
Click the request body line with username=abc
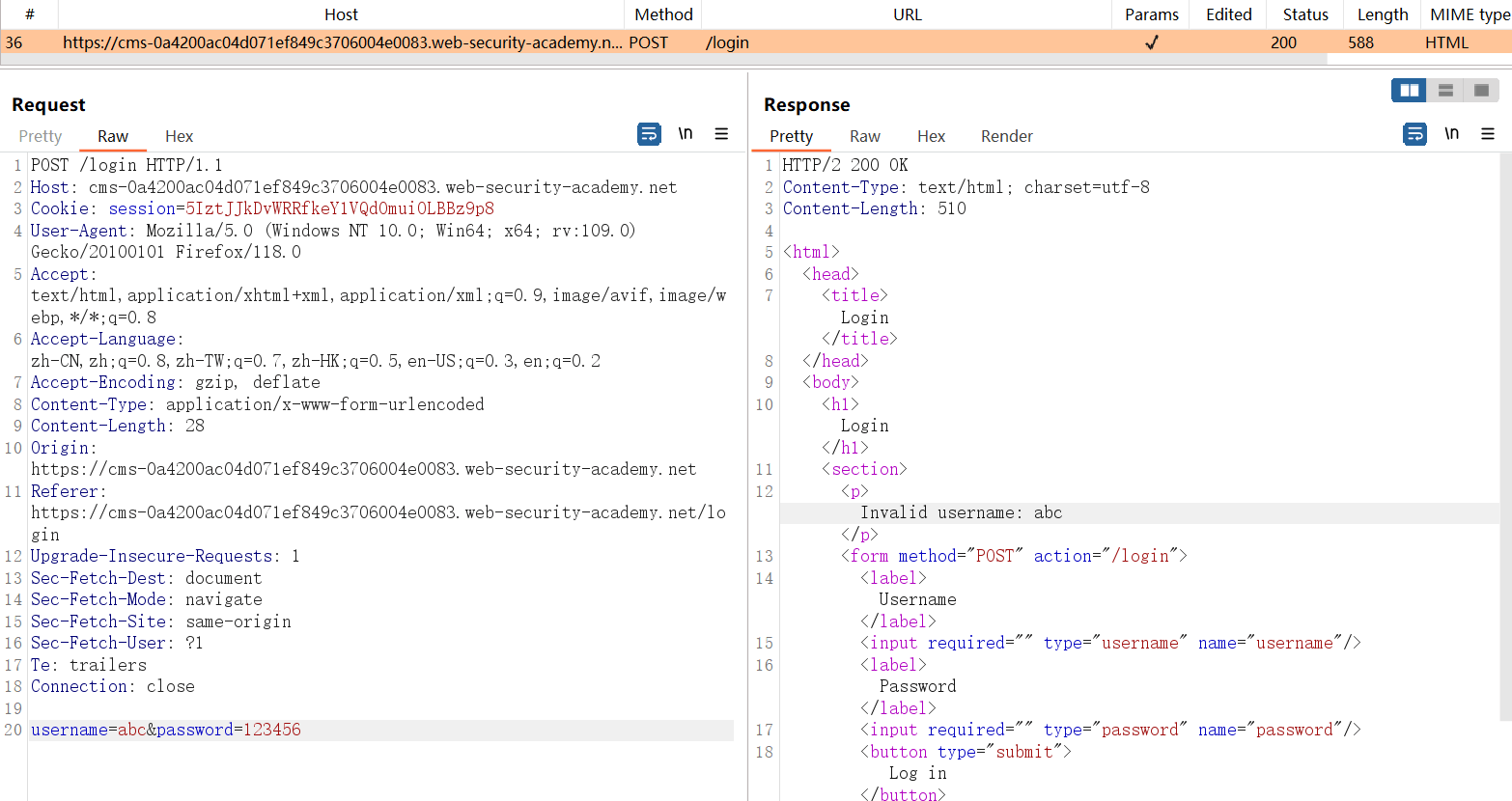pyautogui.click(x=166, y=730)
